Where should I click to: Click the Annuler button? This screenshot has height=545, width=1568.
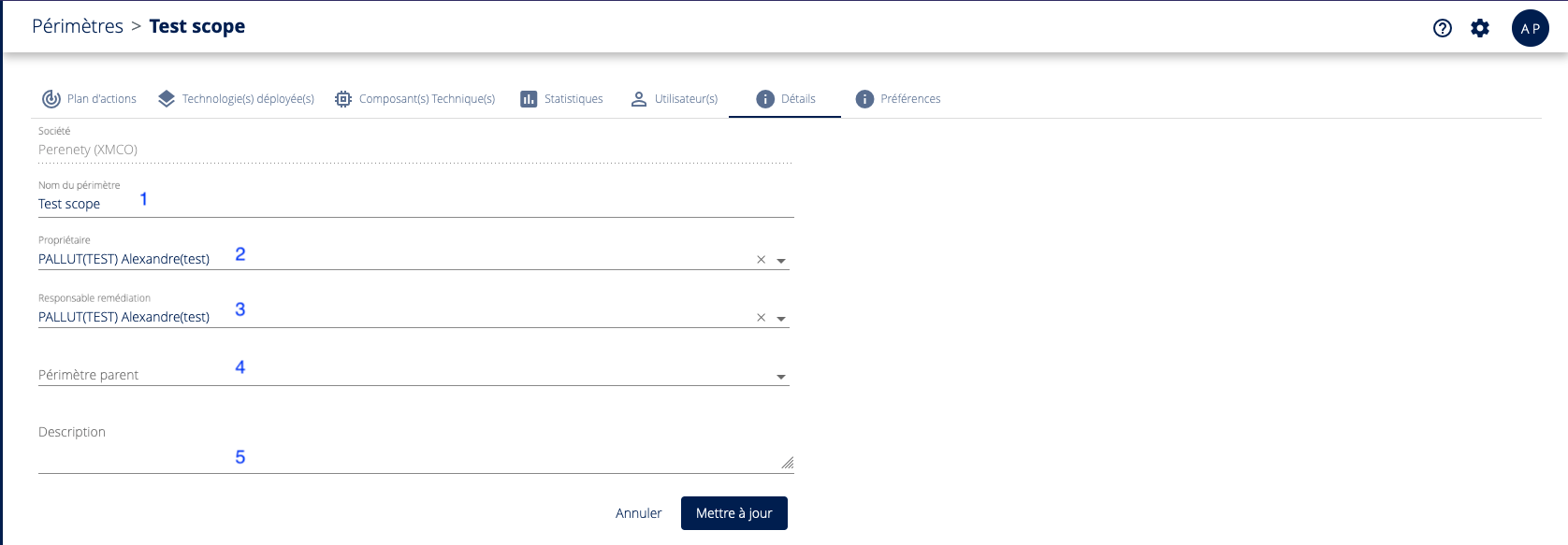(x=638, y=513)
